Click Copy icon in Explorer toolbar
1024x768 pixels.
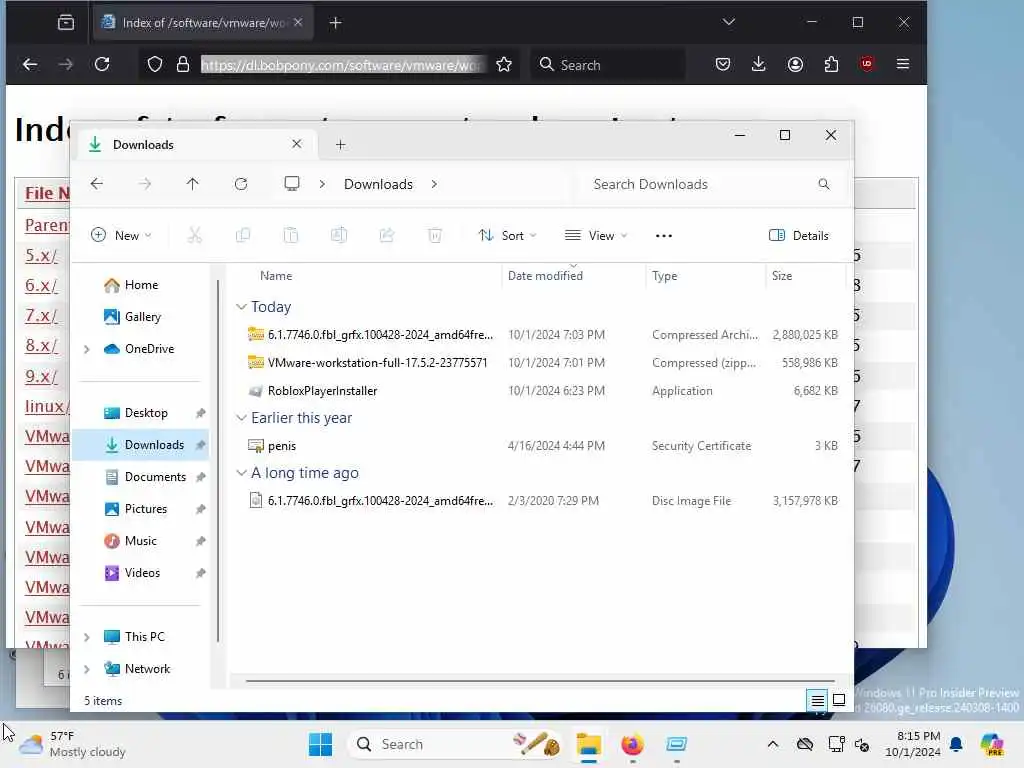243,235
